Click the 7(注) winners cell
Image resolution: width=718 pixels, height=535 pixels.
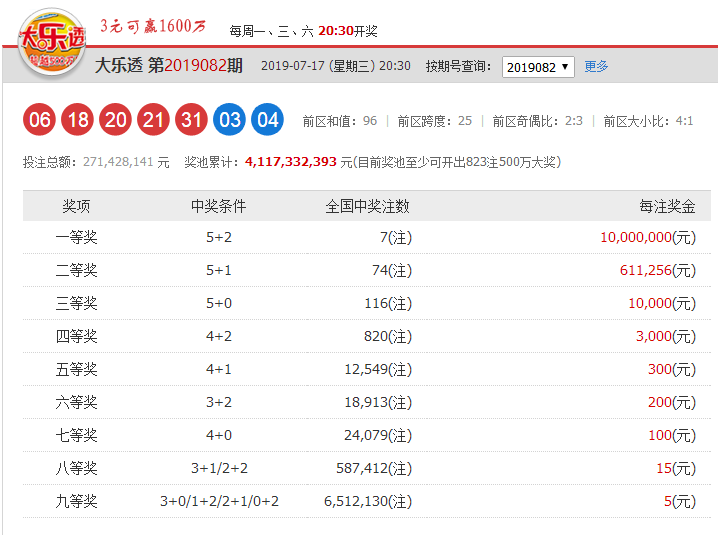point(396,237)
